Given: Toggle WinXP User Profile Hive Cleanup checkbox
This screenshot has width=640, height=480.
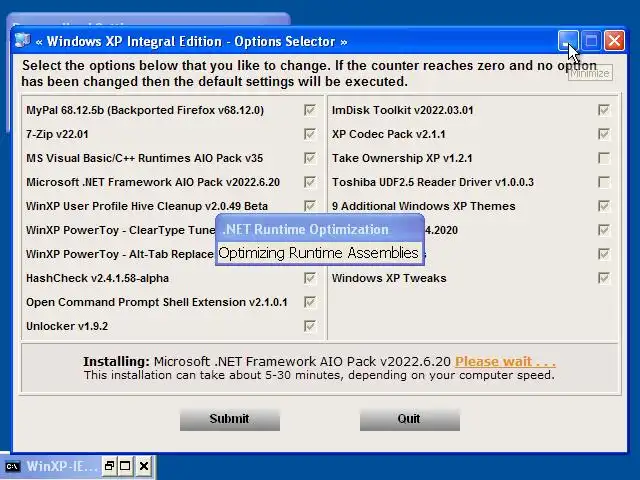Looking at the screenshot, I should [x=310, y=206].
